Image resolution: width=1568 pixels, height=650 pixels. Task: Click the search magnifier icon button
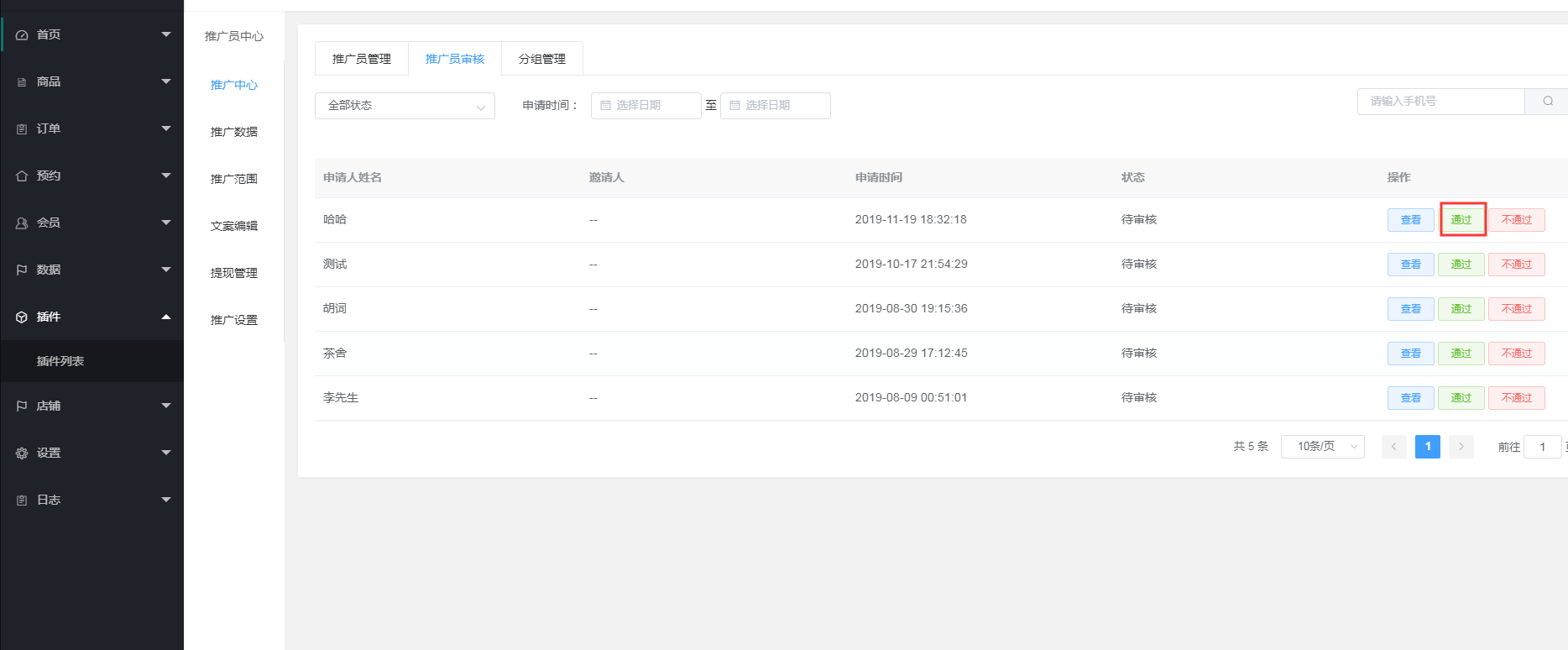pos(1547,101)
